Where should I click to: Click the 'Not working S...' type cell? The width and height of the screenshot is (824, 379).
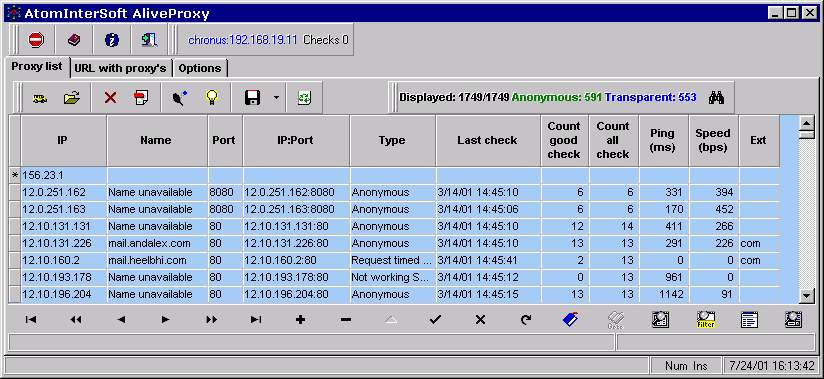click(393, 277)
